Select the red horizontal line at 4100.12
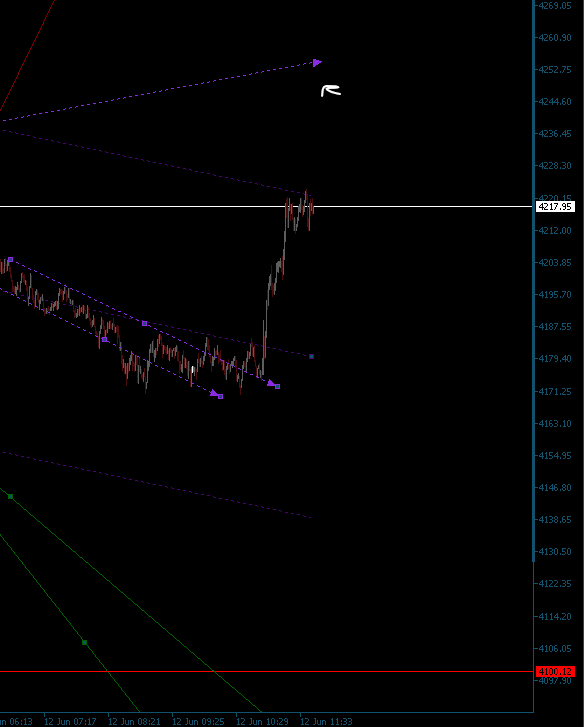The width and height of the screenshot is (584, 727). [267, 671]
